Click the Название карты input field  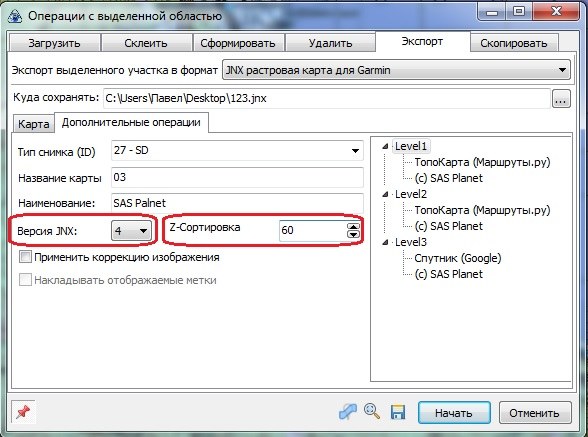point(237,177)
